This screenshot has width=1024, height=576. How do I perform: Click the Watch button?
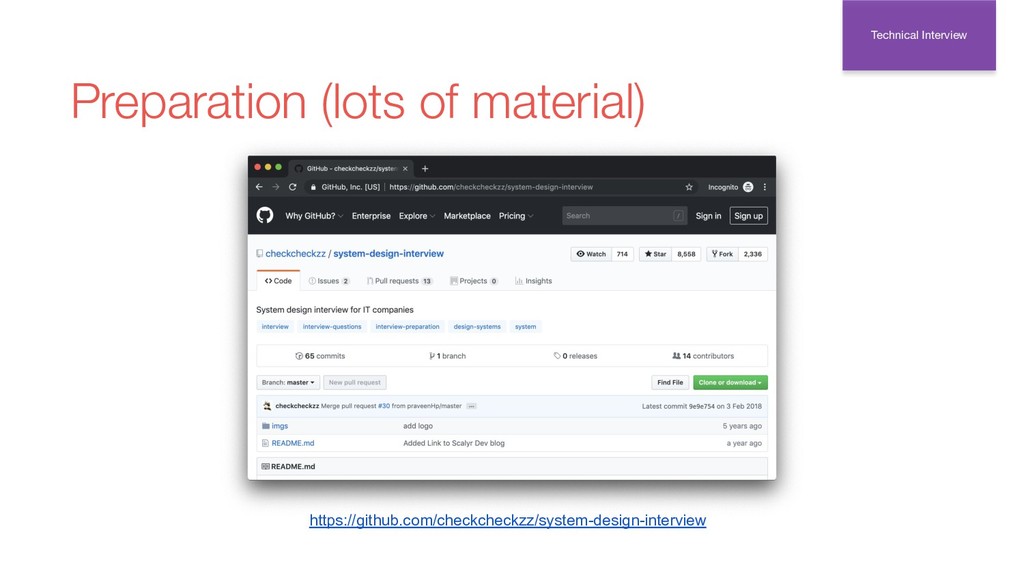coord(591,254)
